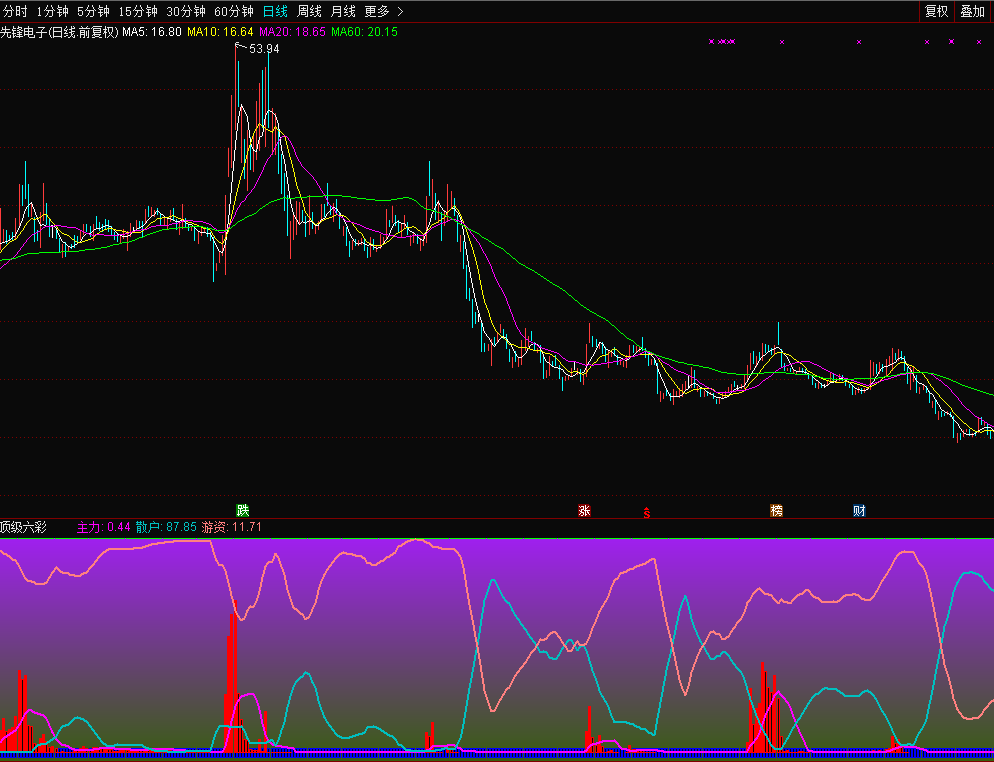The width and height of the screenshot is (994, 762).
Task: Click the MA20: 18.65 label
Action: click(x=292, y=32)
